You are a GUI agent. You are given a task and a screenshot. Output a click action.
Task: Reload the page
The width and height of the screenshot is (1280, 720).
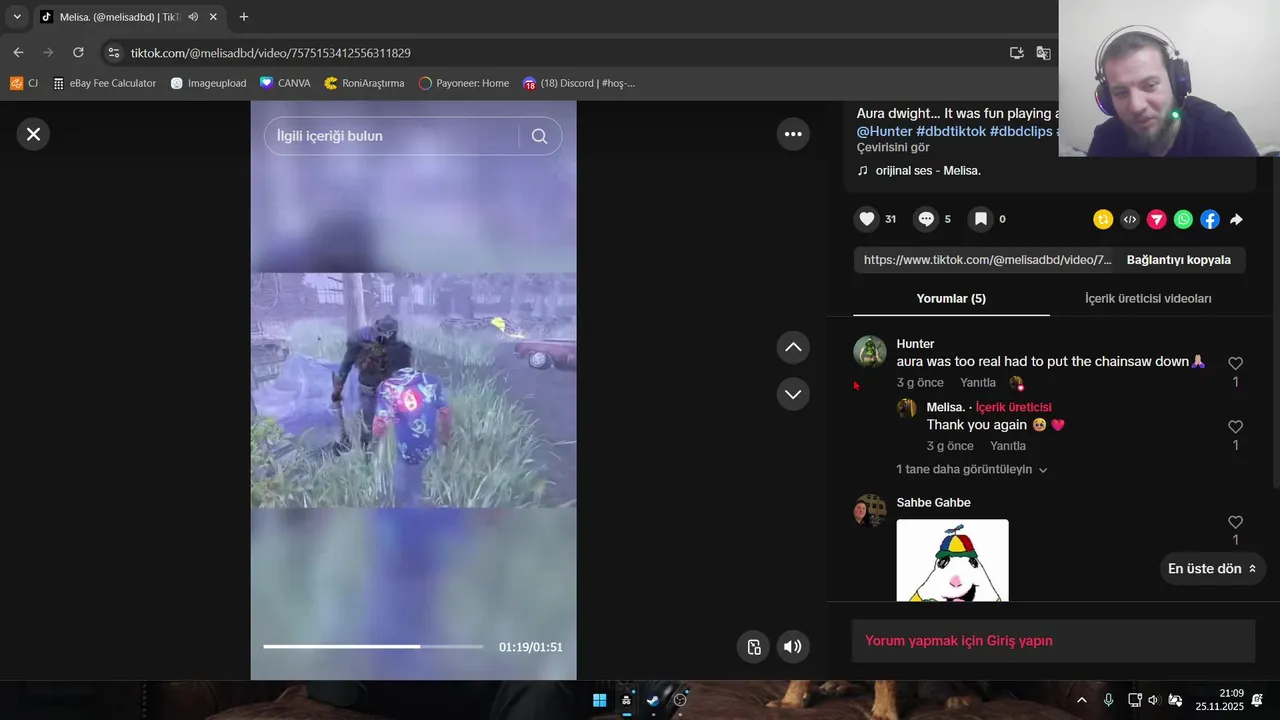(78, 53)
